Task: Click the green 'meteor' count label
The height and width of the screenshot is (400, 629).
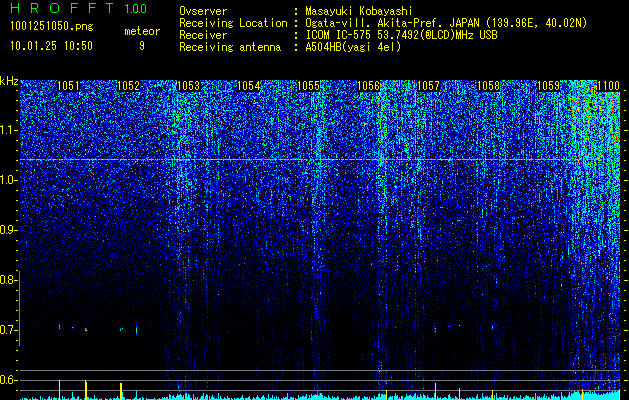Action: tap(142, 31)
